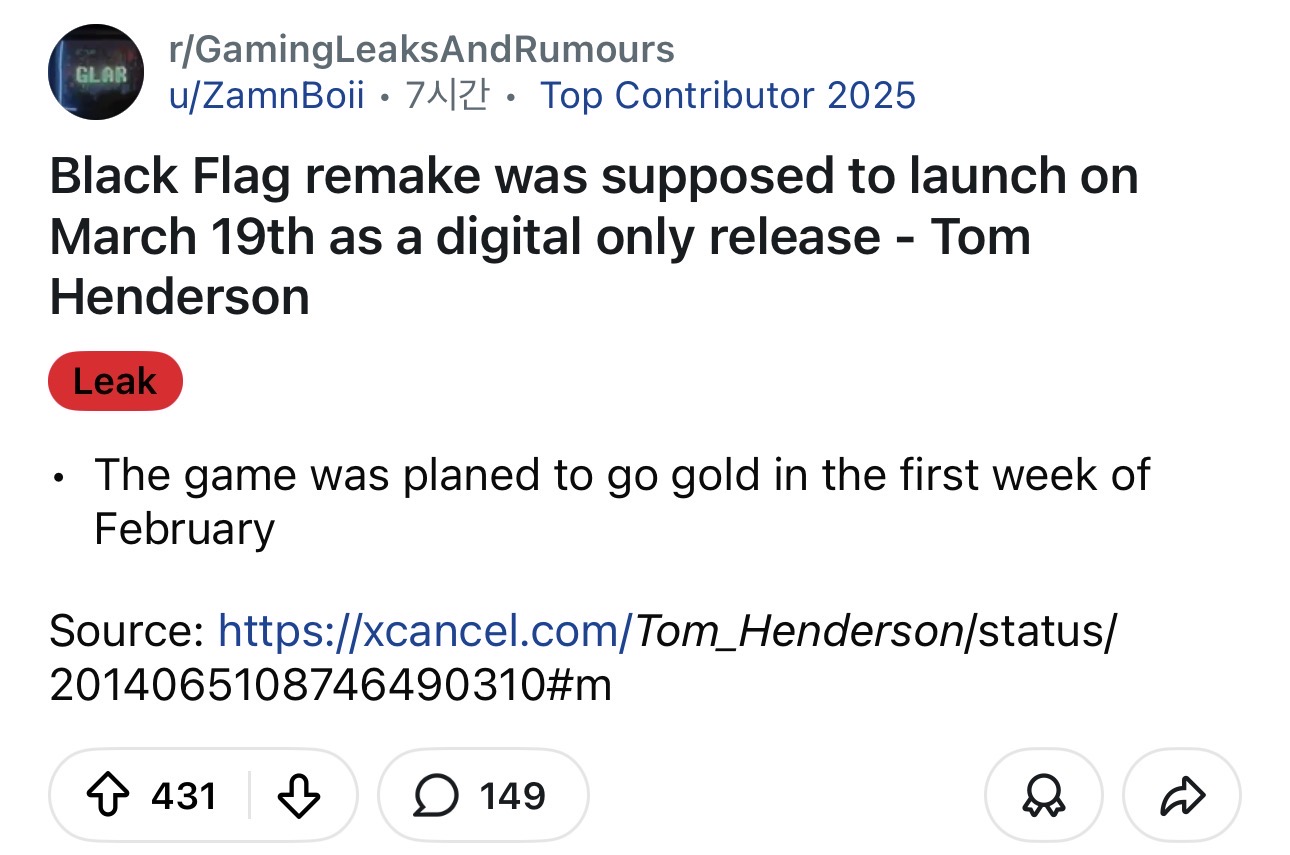
Task: Share the post via the arrow icon
Action: (x=1182, y=796)
